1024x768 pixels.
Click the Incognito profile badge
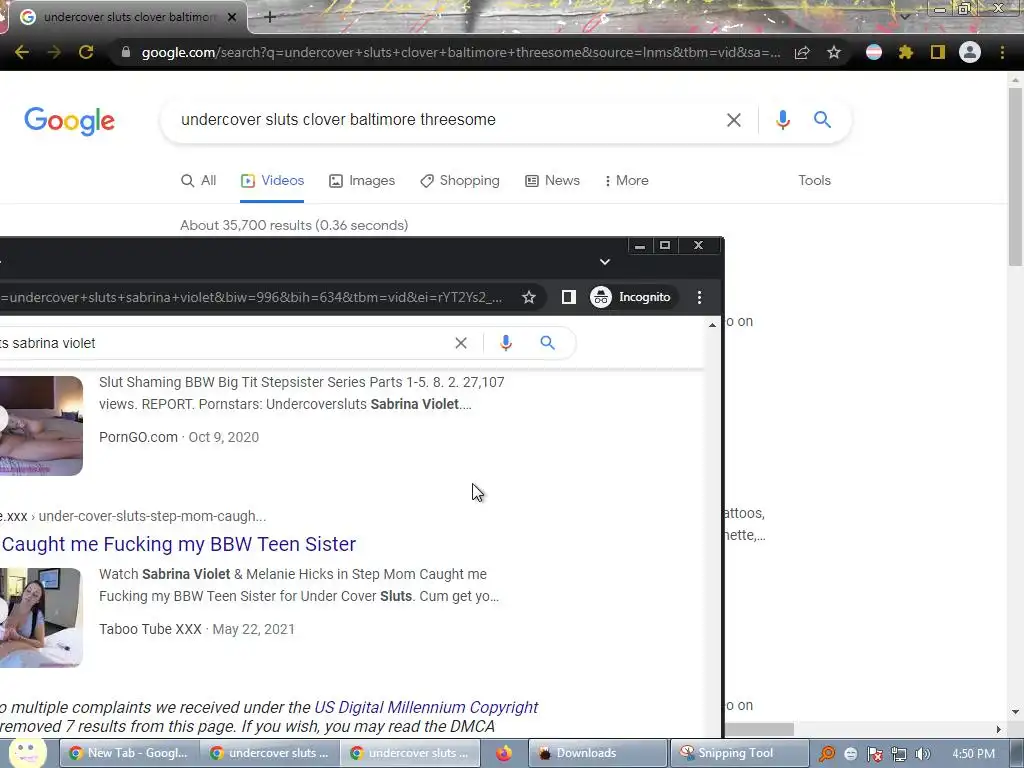631,297
